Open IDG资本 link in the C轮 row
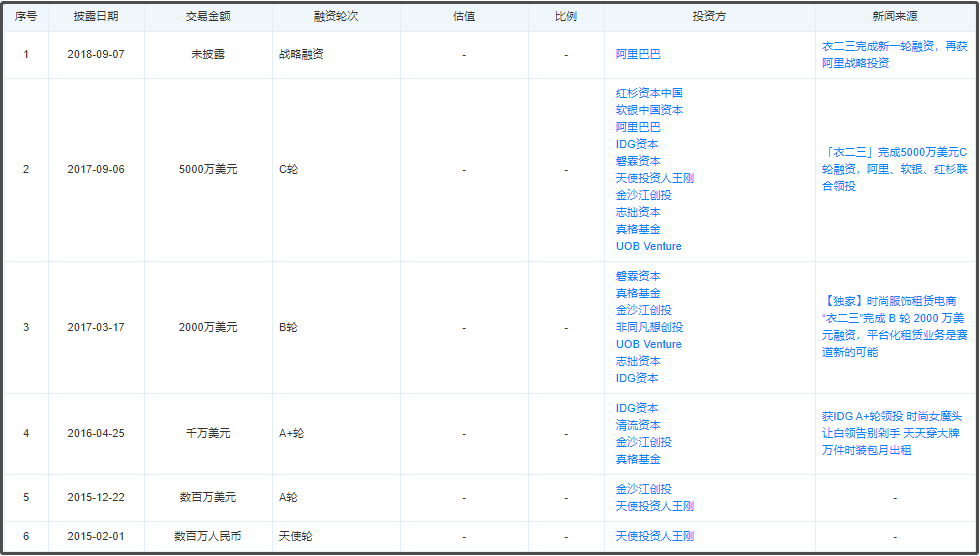980x556 pixels. click(x=636, y=144)
